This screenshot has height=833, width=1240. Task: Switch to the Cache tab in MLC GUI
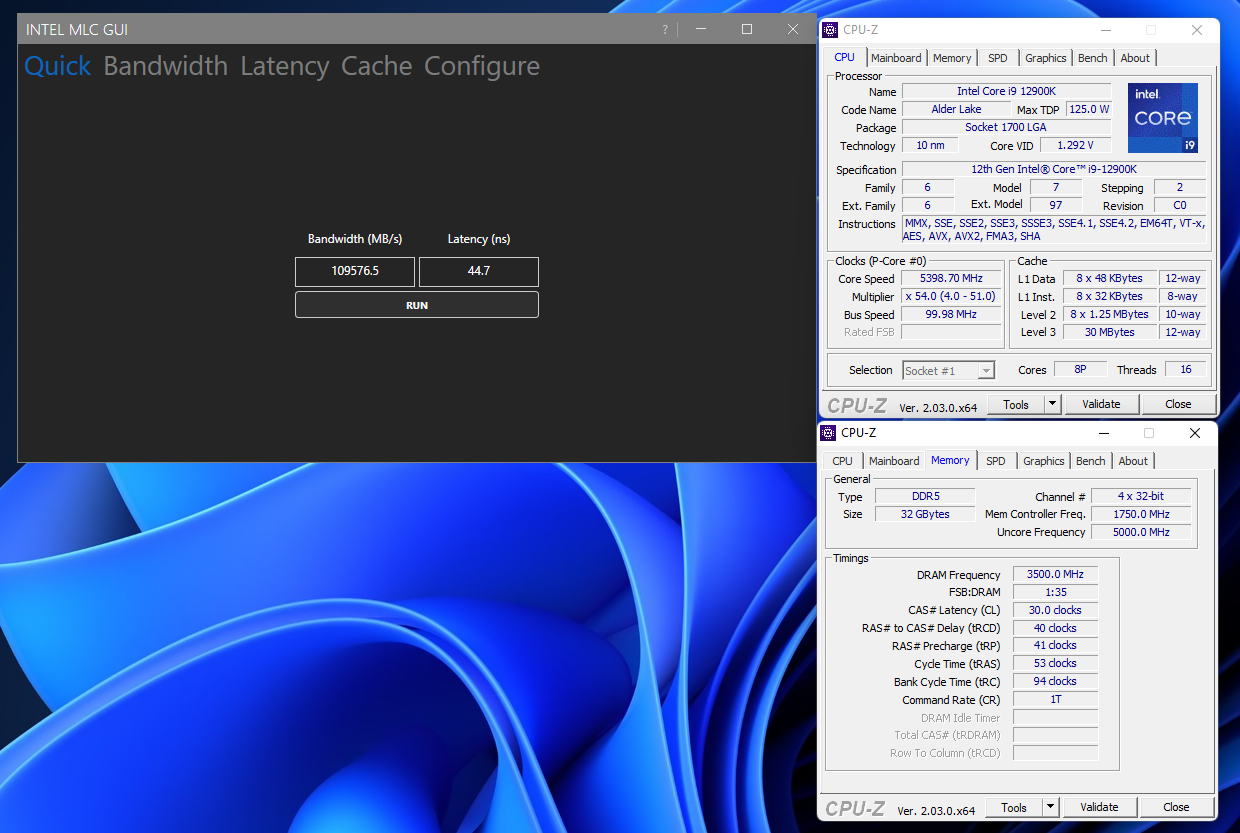point(377,66)
